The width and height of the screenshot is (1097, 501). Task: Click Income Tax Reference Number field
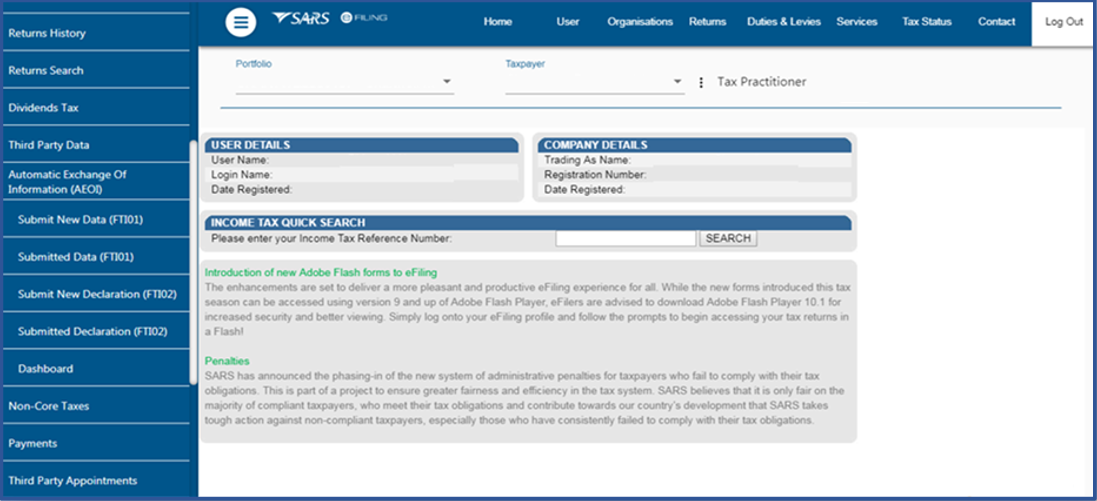(625, 239)
